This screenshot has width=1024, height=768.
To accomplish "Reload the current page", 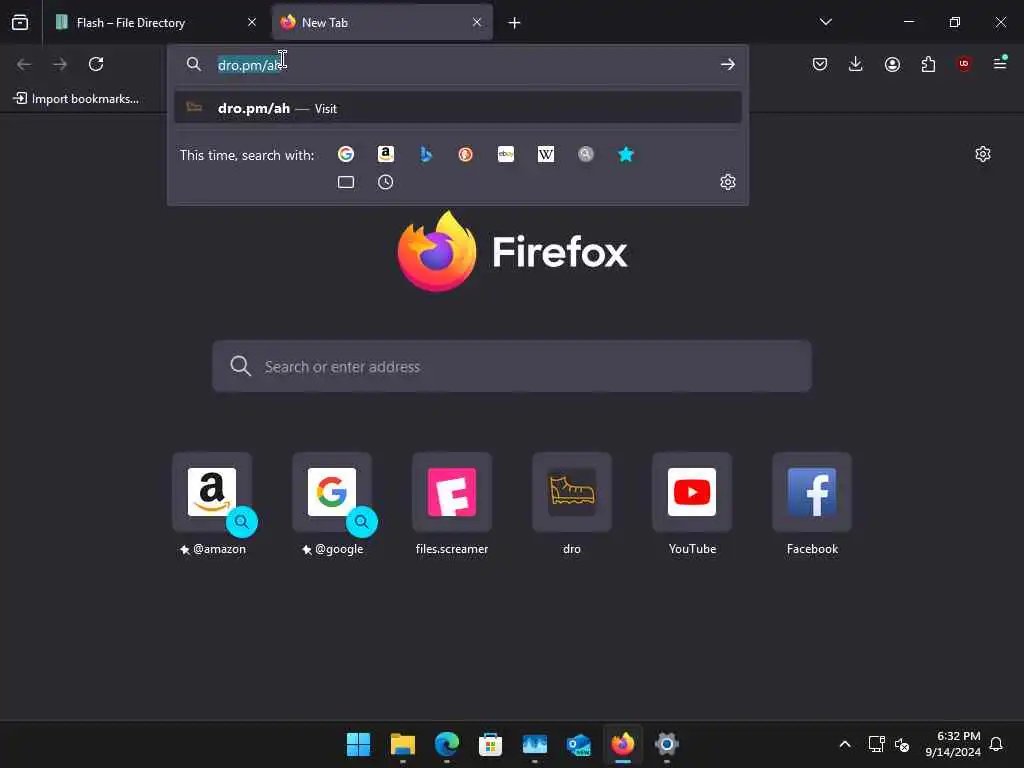I will 96,64.
